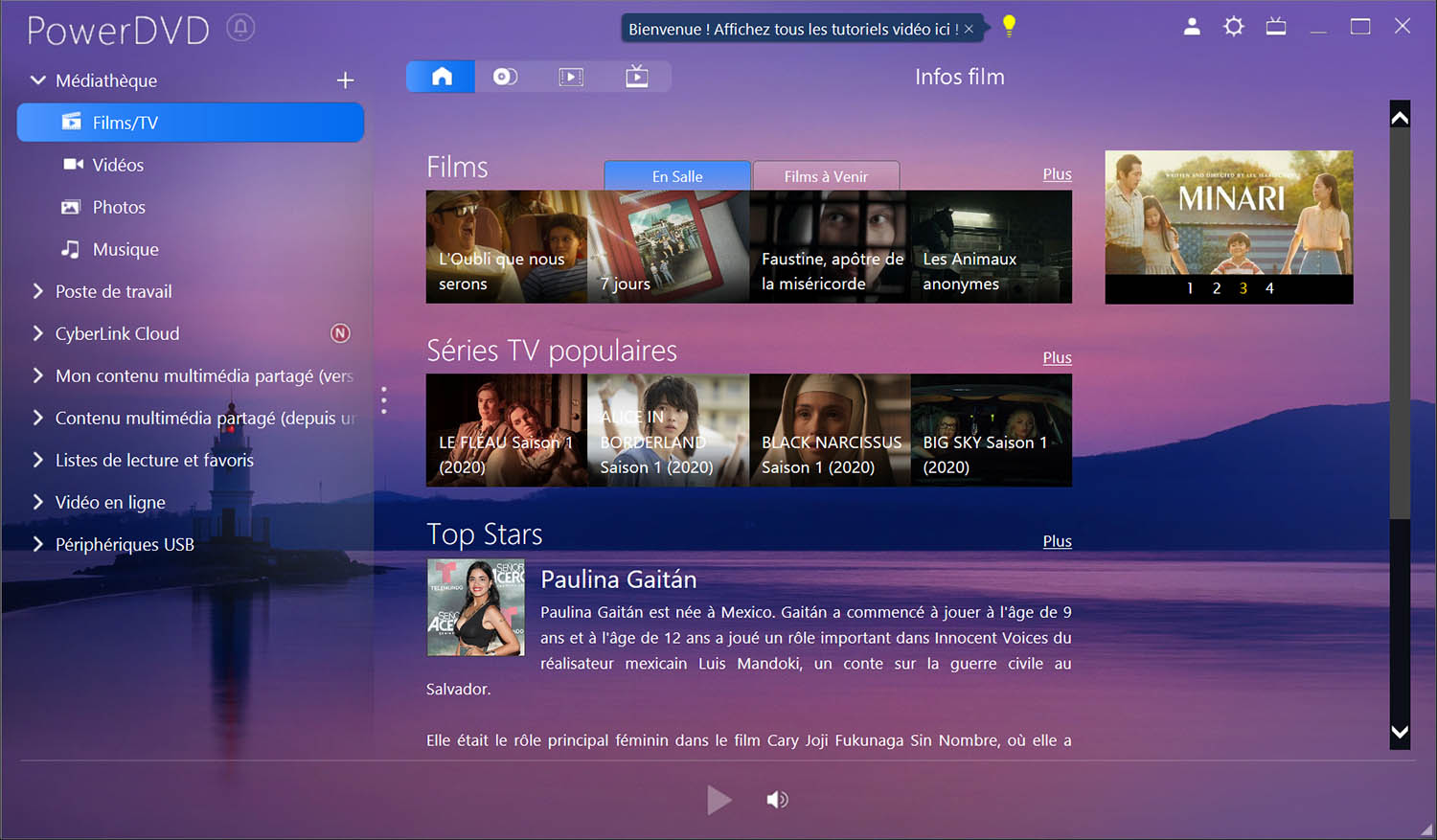Open the 7 jours film thumbnail
This screenshot has width=1437, height=840.
(x=668, y=247)
